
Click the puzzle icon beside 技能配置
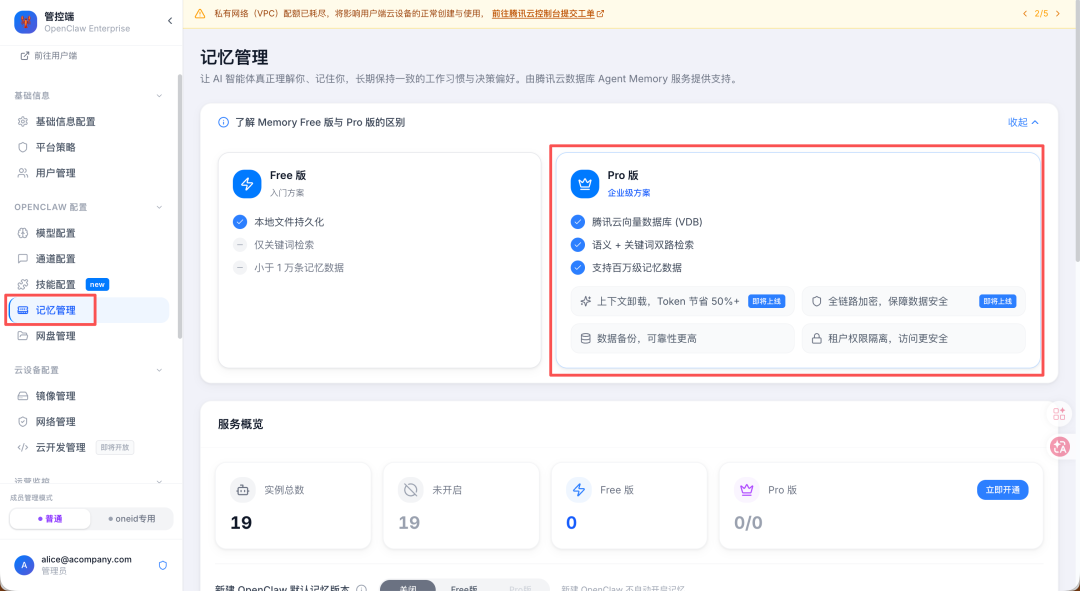coord(23,284)
